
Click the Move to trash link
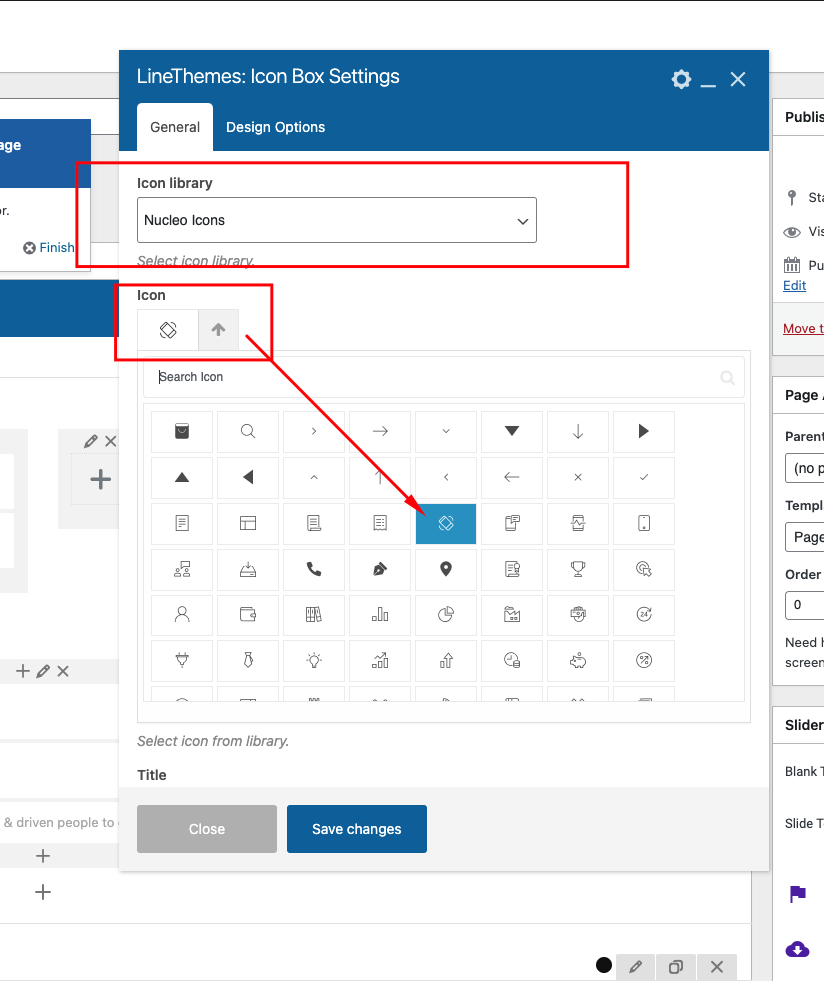tap(803, 328)
